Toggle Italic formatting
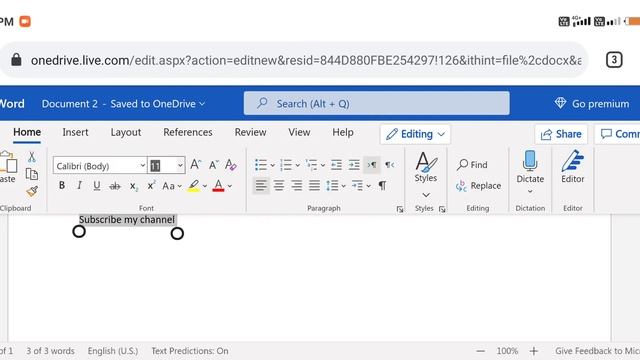Image resolution: width=640 pixels, height=360 pixels. pos(79,185)
